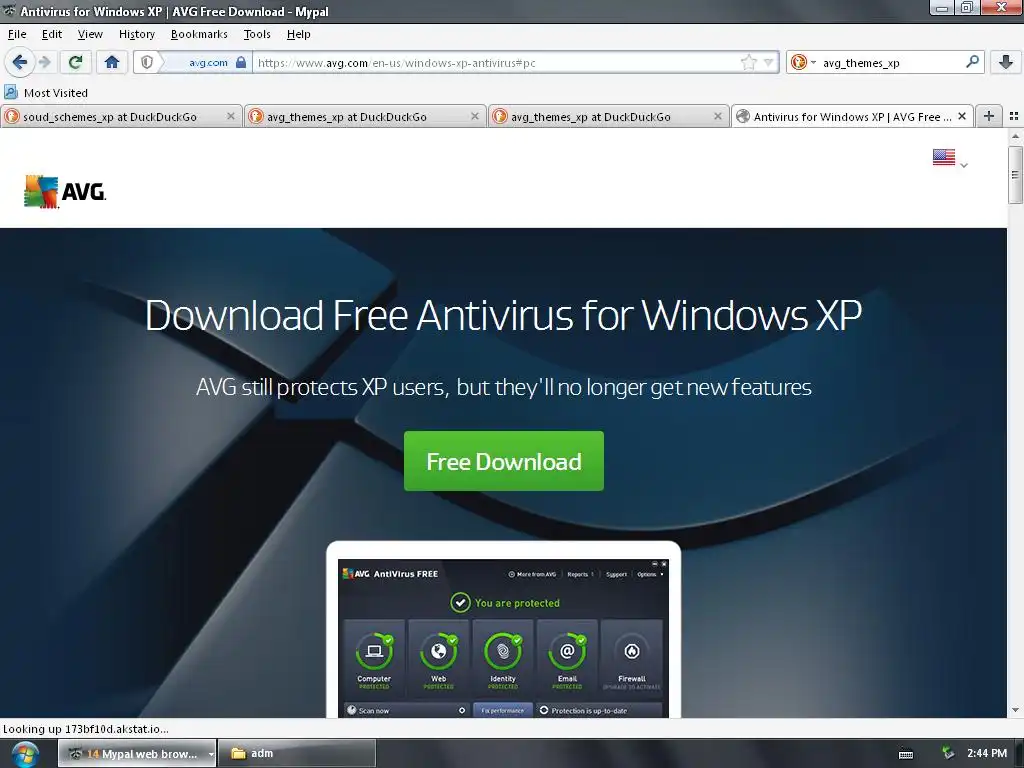Click the address bar URL field
Viewport: 1024px width, 768px height.
496,63
